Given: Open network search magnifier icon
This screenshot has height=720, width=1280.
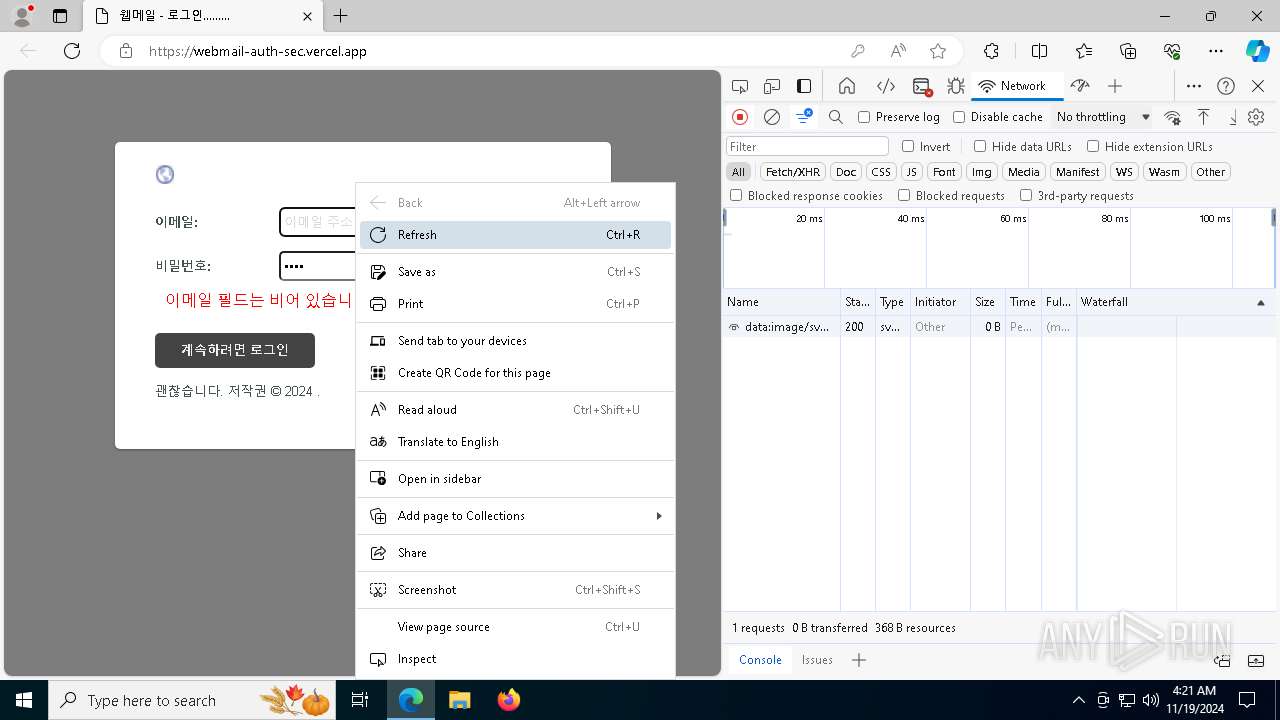Looking at the screenshot, I should [x=836, y=117].
